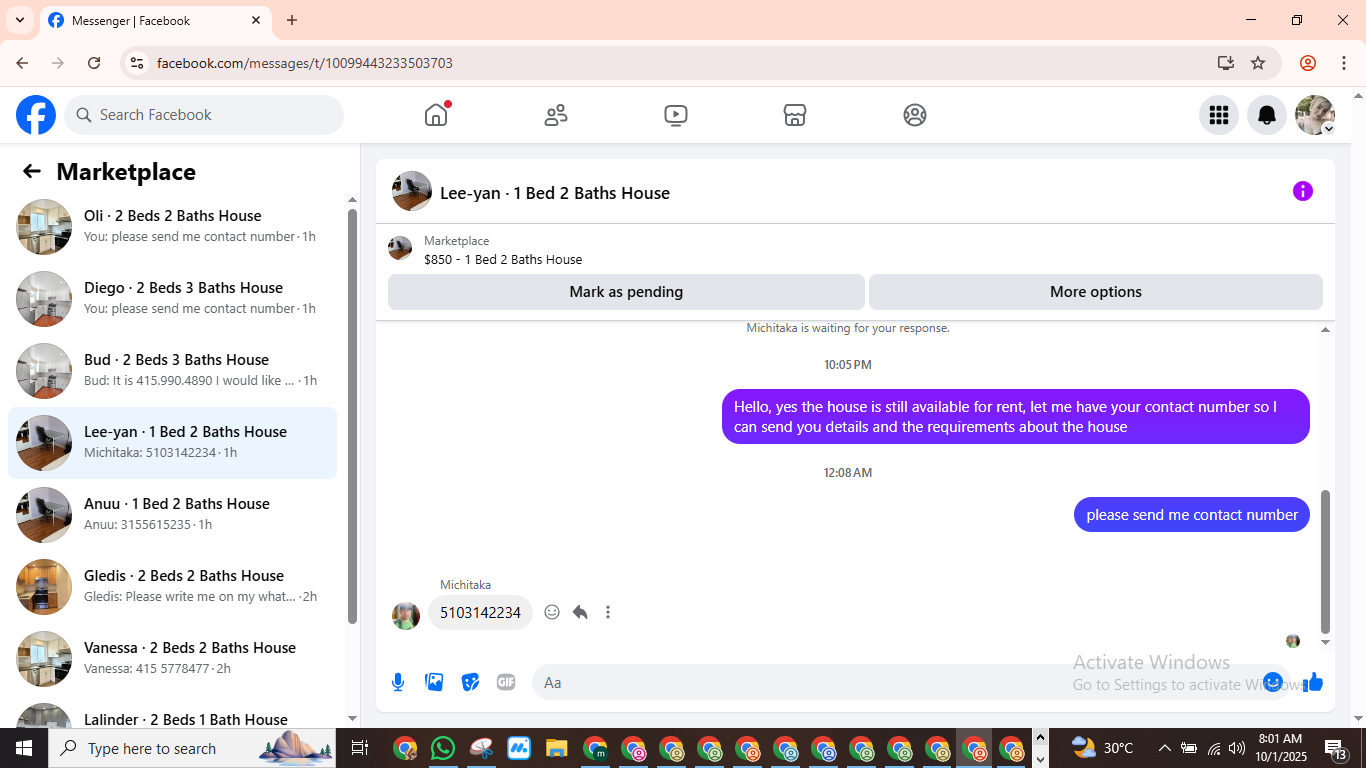The image size is (1366, 768).
Task: Open the Chrome profile icon
Action: 1308,63
